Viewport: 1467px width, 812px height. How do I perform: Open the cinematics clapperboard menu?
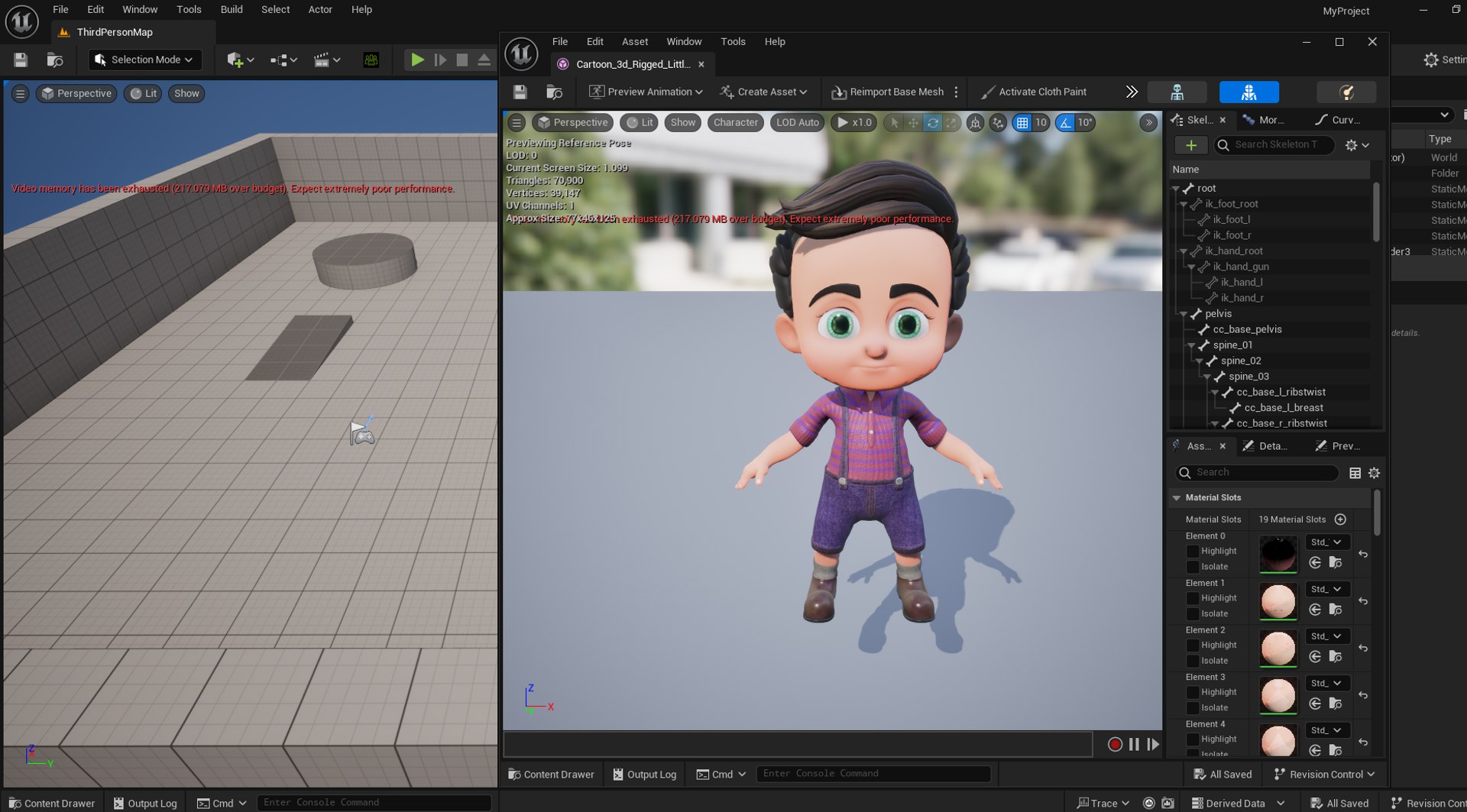click(327, 60)
